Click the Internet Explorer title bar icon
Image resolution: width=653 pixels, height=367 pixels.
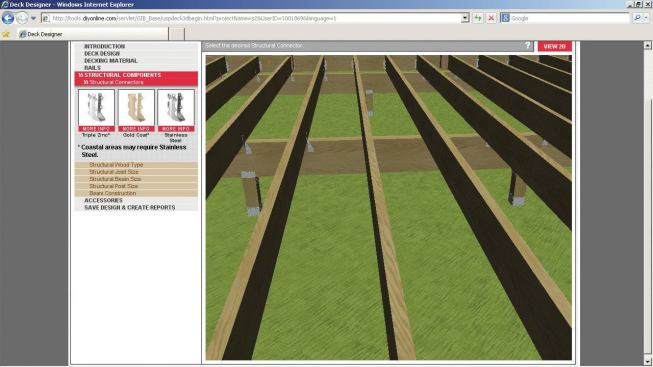[5, 5]
